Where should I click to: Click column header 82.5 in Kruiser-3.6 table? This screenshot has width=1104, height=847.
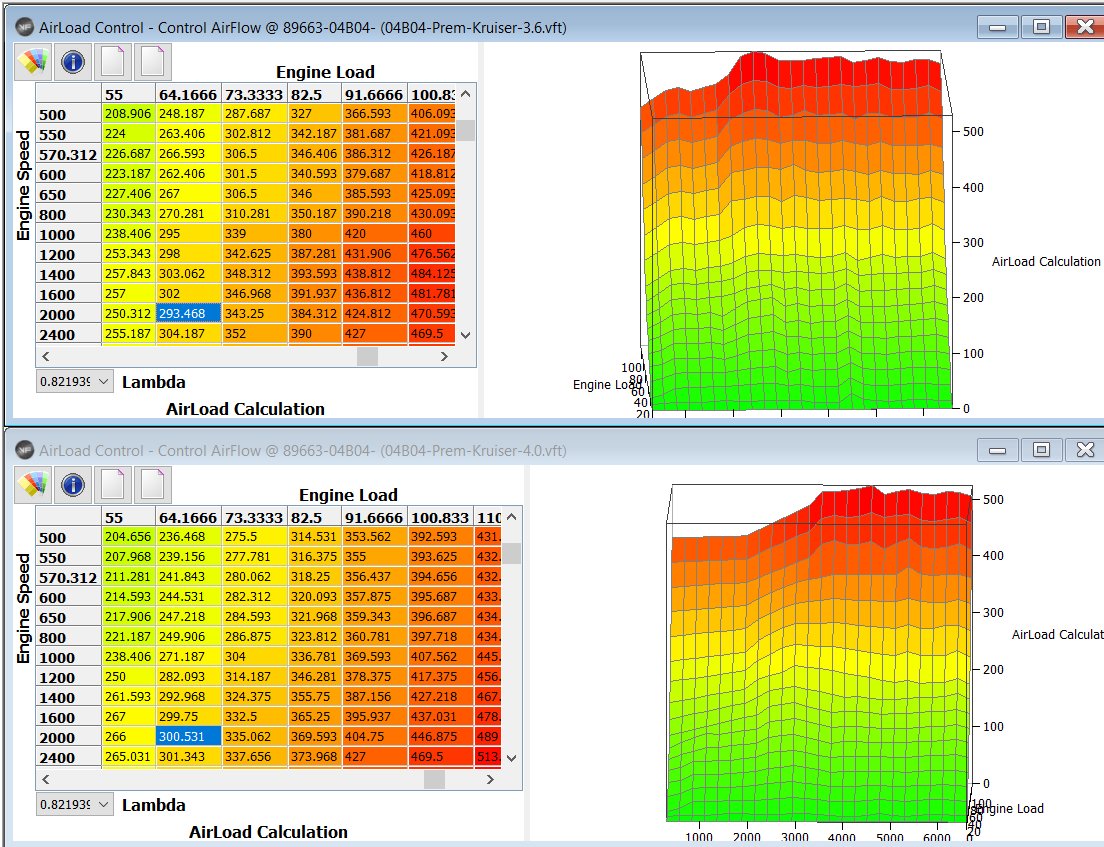click(x=315, y=94)
